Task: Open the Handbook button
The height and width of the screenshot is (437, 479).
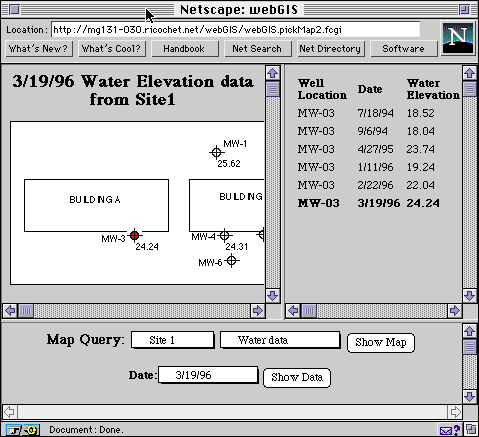Action: (185, 49)
